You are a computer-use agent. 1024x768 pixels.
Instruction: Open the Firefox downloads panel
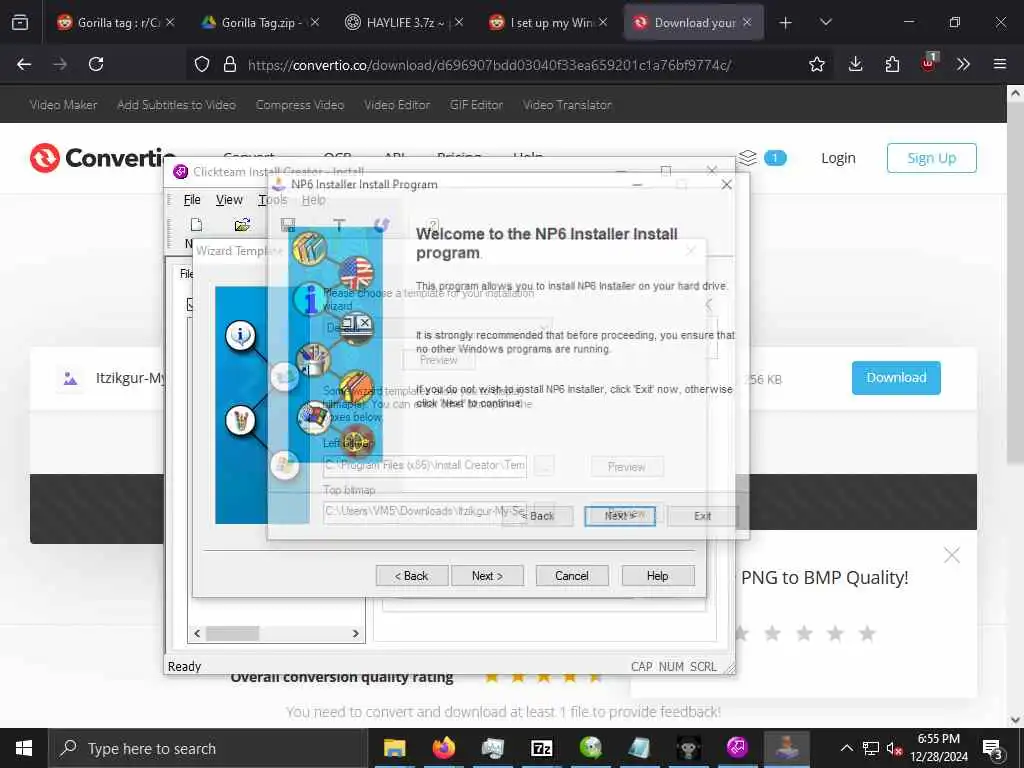click(856, 64)
